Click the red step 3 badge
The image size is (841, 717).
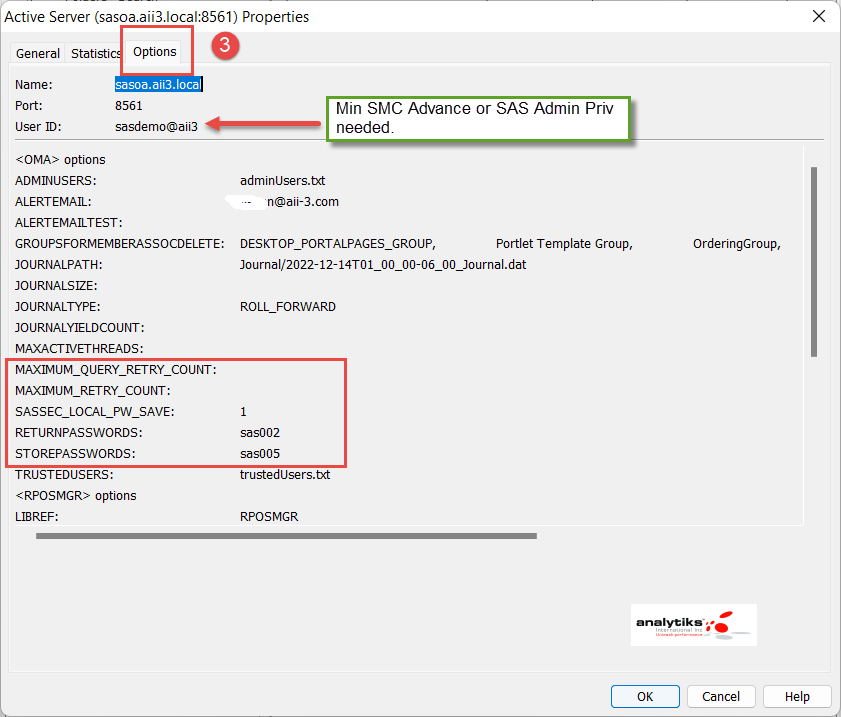click(224, 46)
